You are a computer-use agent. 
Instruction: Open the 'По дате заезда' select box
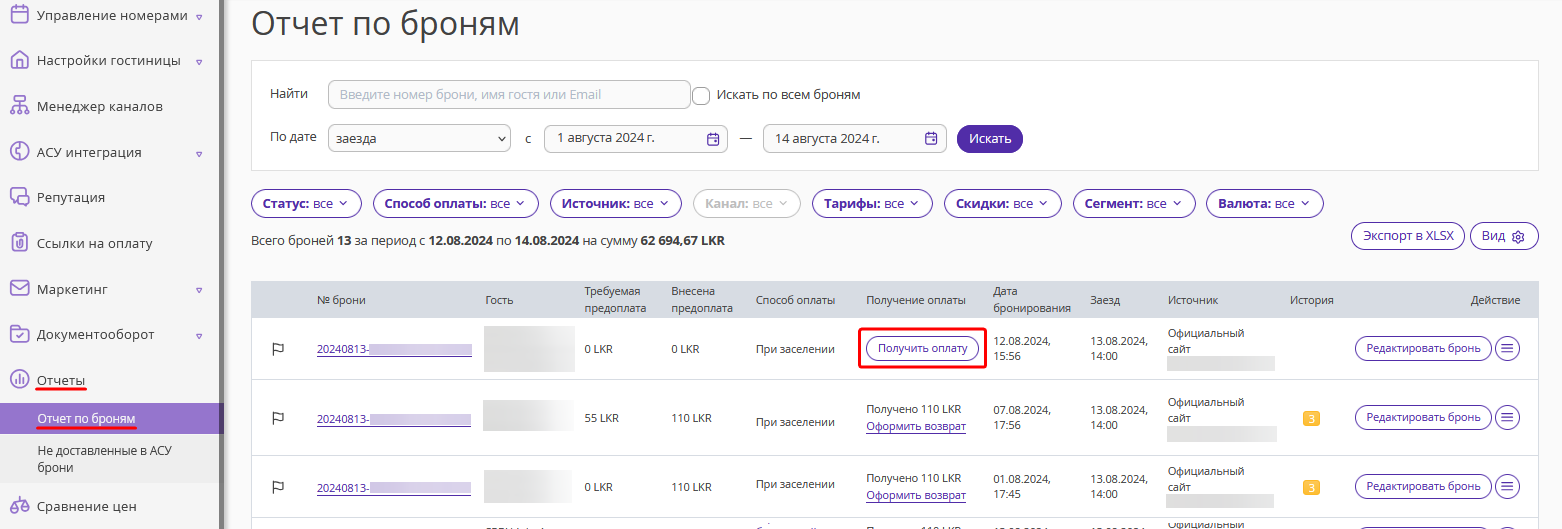pos(419,139)
